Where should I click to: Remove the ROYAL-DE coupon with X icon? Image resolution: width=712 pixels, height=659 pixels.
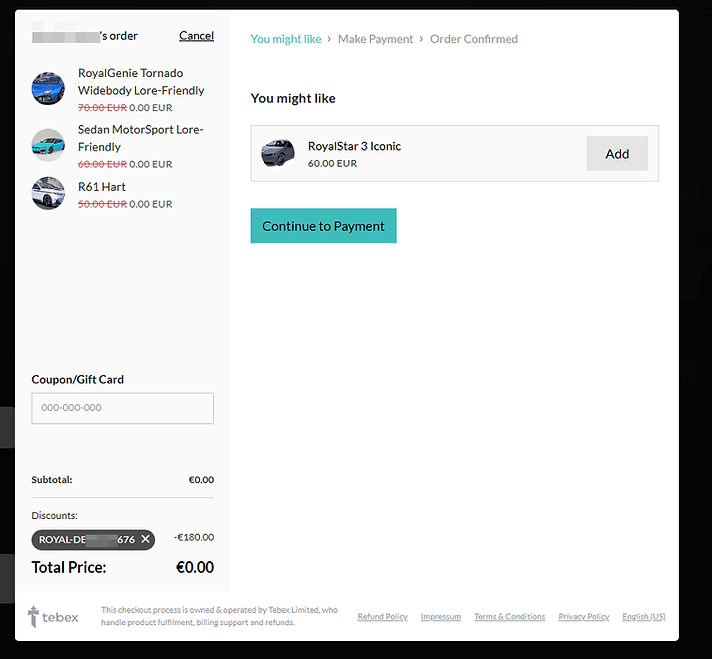click(x=145, y=539)
